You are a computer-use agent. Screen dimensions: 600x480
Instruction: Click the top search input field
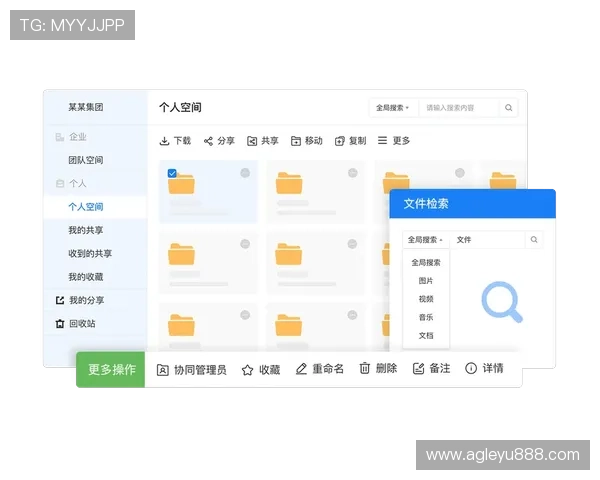pyautogui.click(x=459, y=108)
